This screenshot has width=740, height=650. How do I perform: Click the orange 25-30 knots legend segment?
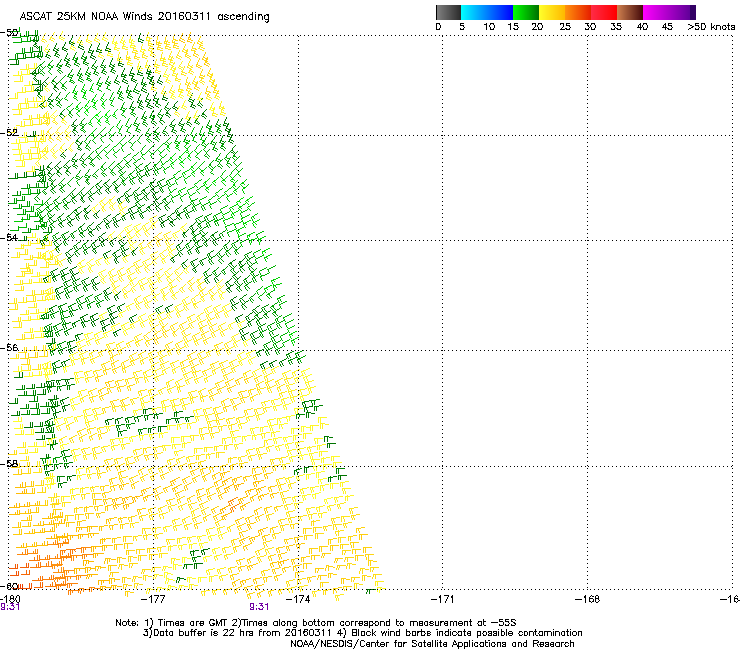tap(578, 12)
